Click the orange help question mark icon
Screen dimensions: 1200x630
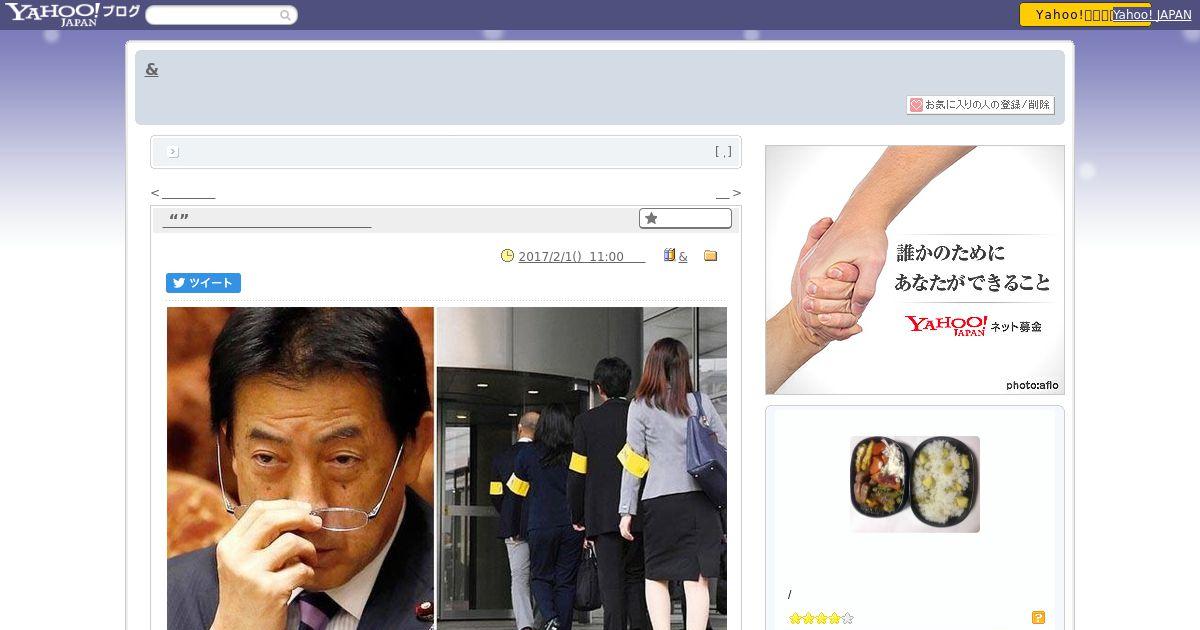(1038, 618)
